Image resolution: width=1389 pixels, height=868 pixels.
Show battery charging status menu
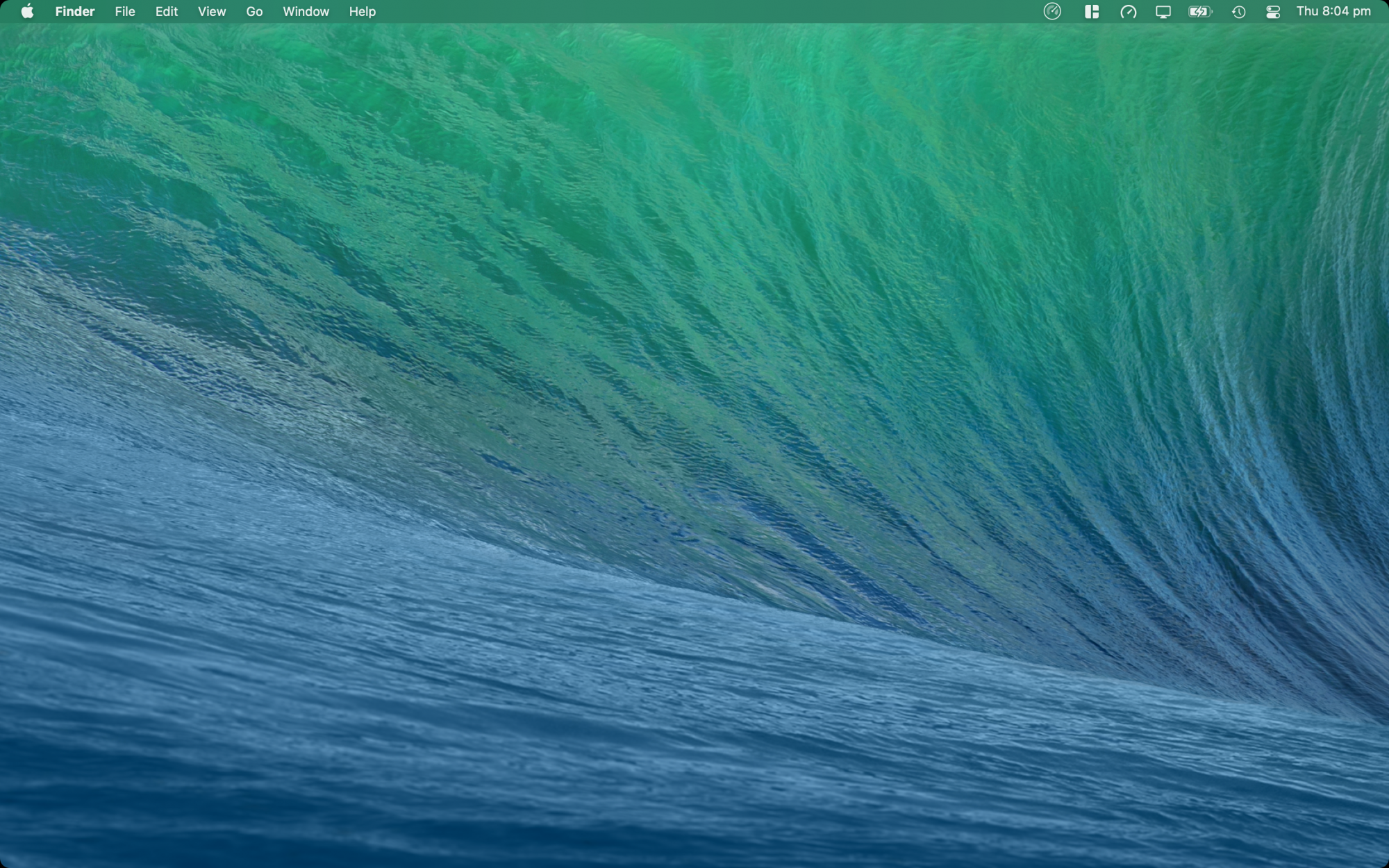coord(1200,12)
